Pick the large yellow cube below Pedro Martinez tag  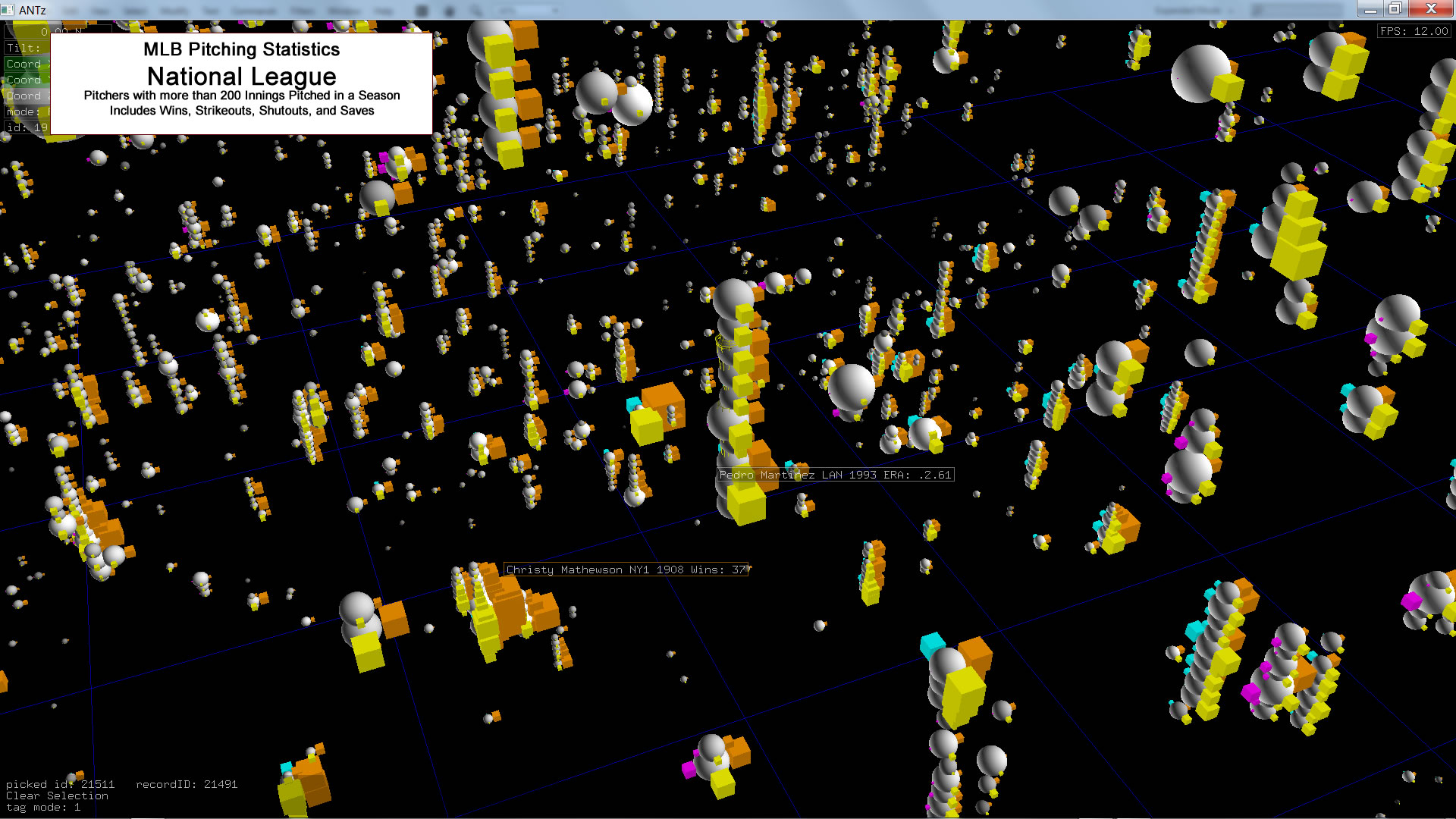746,504
